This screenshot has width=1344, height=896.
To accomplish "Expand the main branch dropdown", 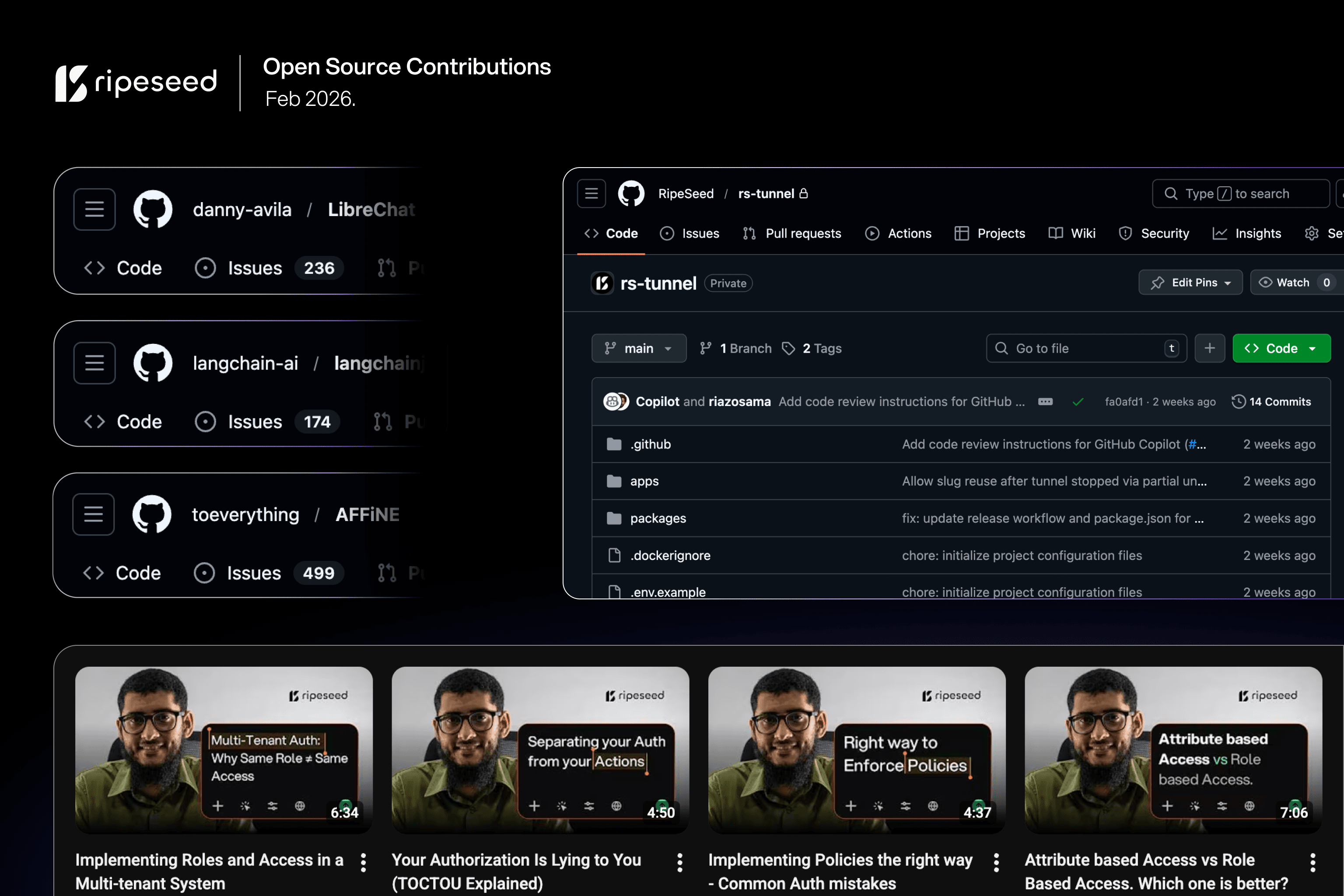I will tap(638, 348).
